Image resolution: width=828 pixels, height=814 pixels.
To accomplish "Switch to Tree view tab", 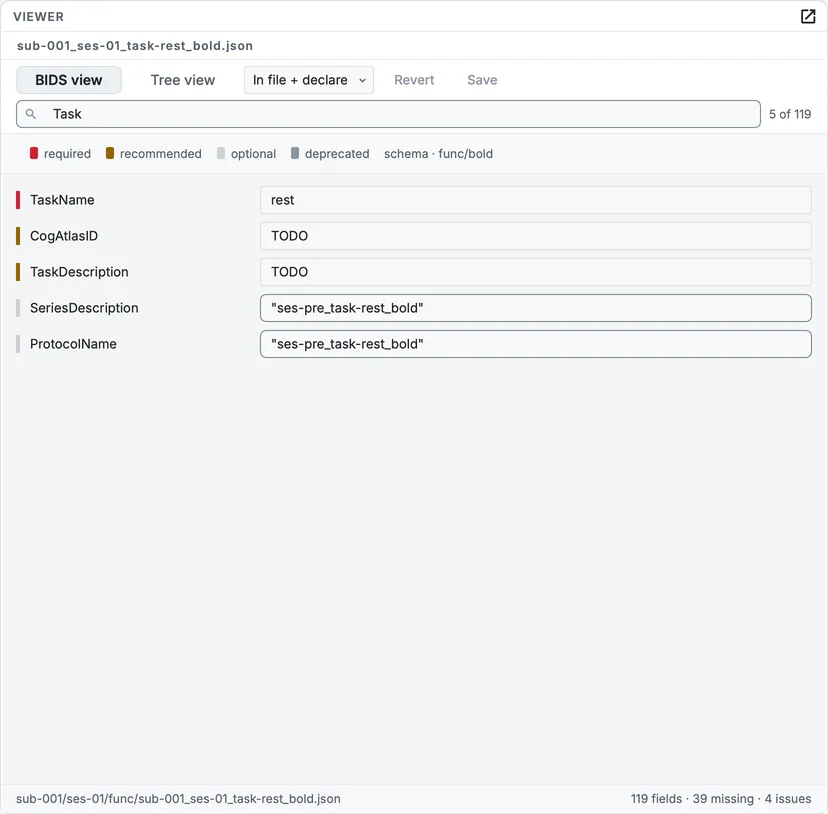I will [x=183, y=80].
